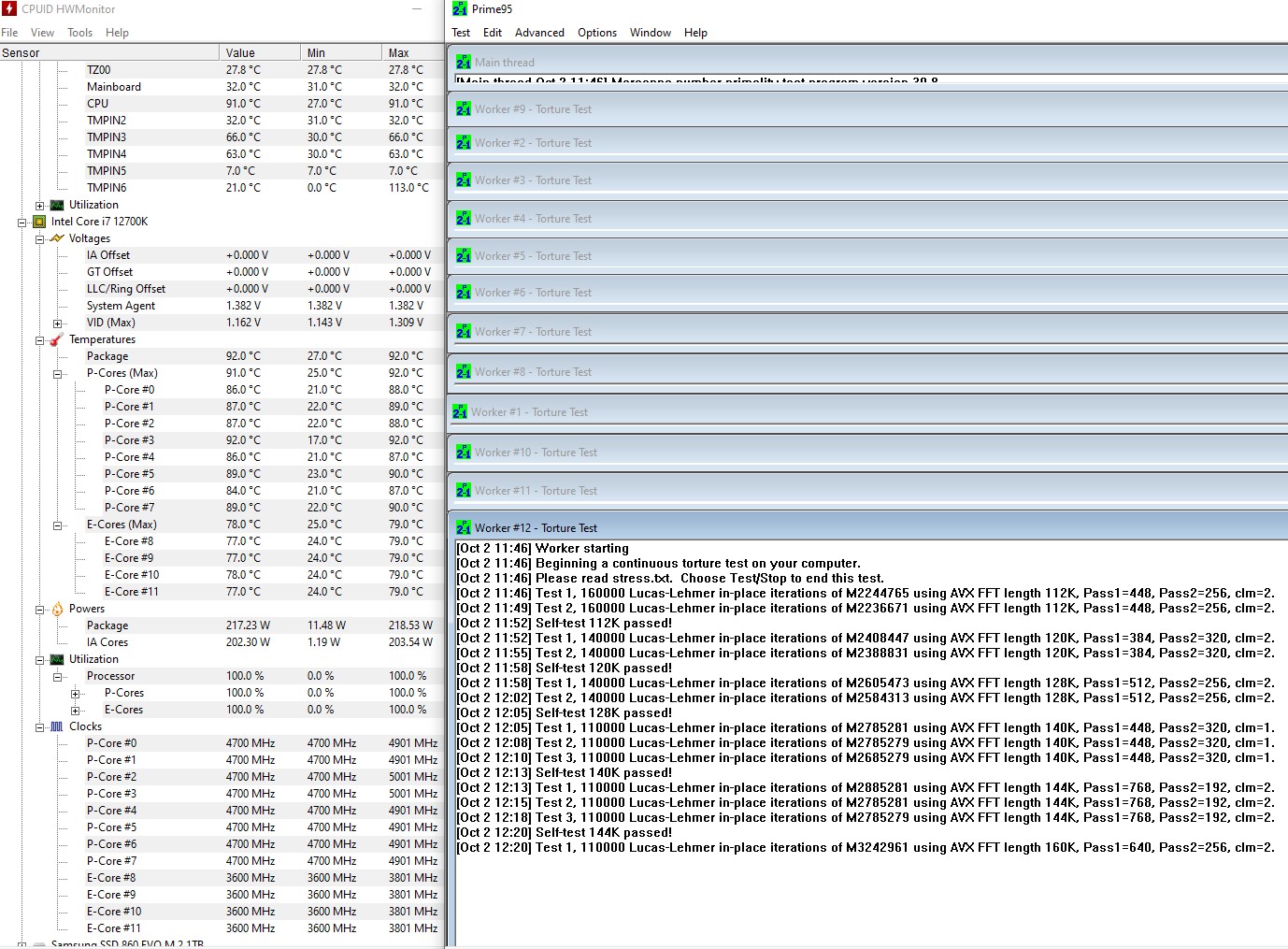The width and height of the screenshot is (1288, 949).
Task: Click the 'Please read stress.txt' log line
Action: [670, 578]
